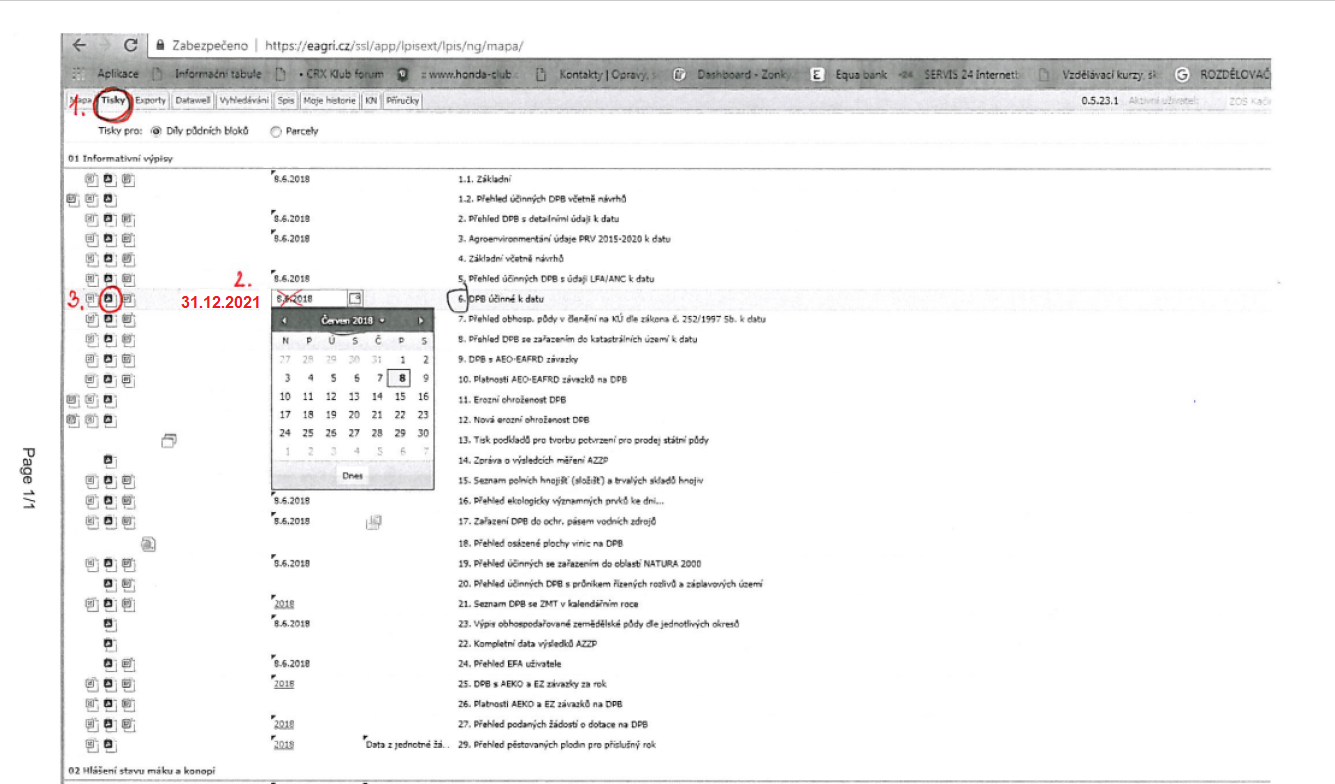Click the lone export icon for row 14 Zpráva AZZP
This screenshot has width=1335, height=784.
(109, 460)
